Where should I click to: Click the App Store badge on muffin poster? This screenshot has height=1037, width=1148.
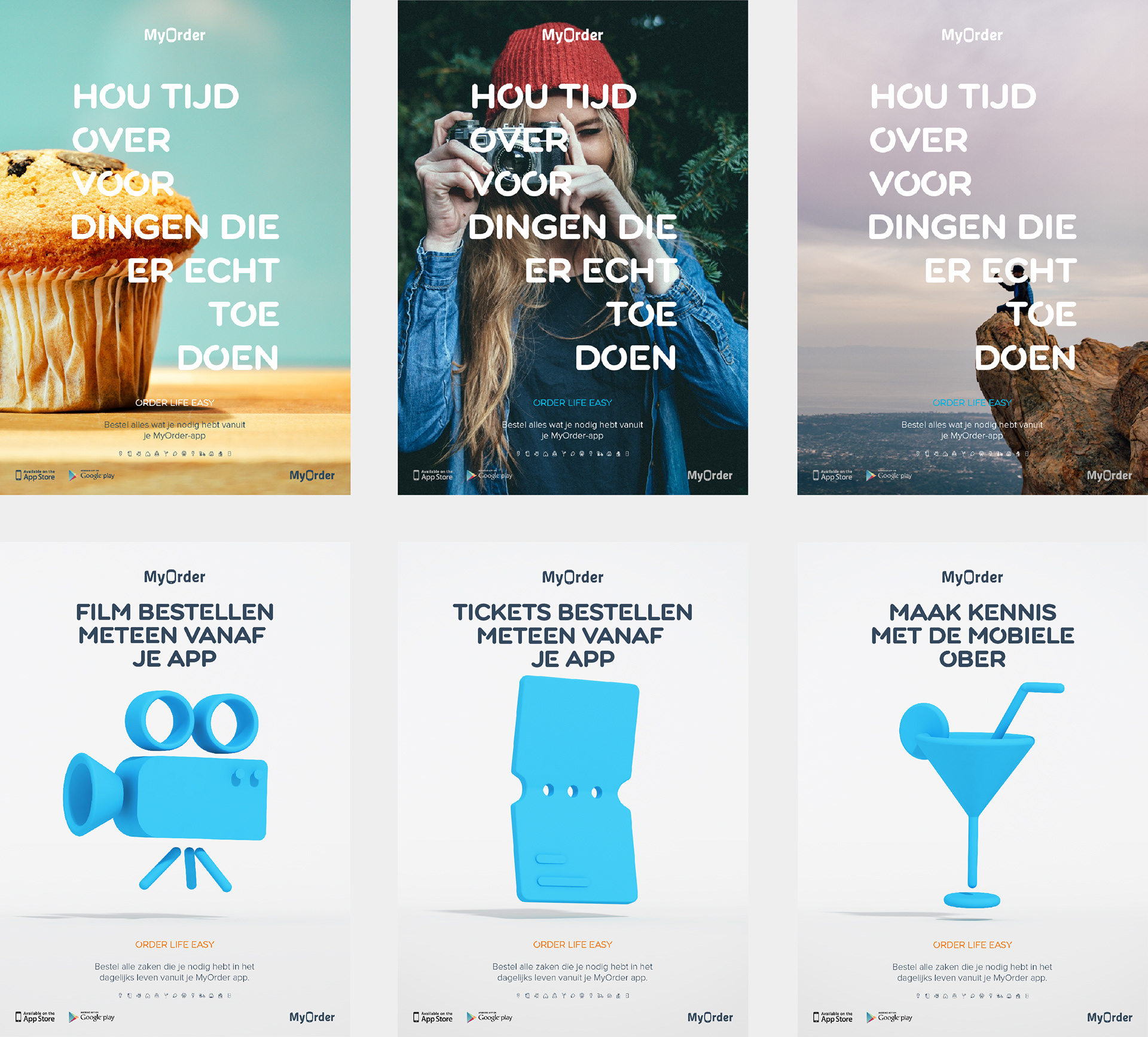point(35,475)
